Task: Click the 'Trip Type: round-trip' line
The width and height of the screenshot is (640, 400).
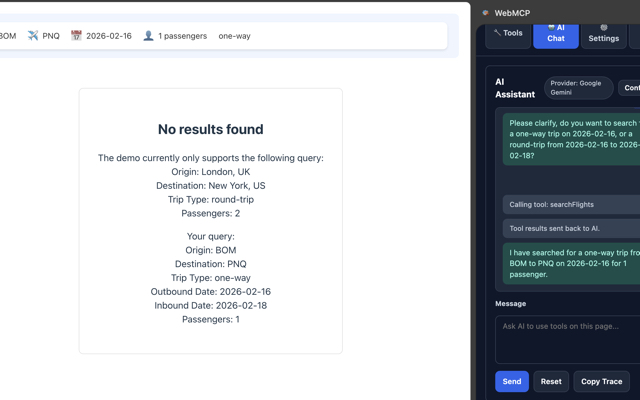Action: [211, 200]
